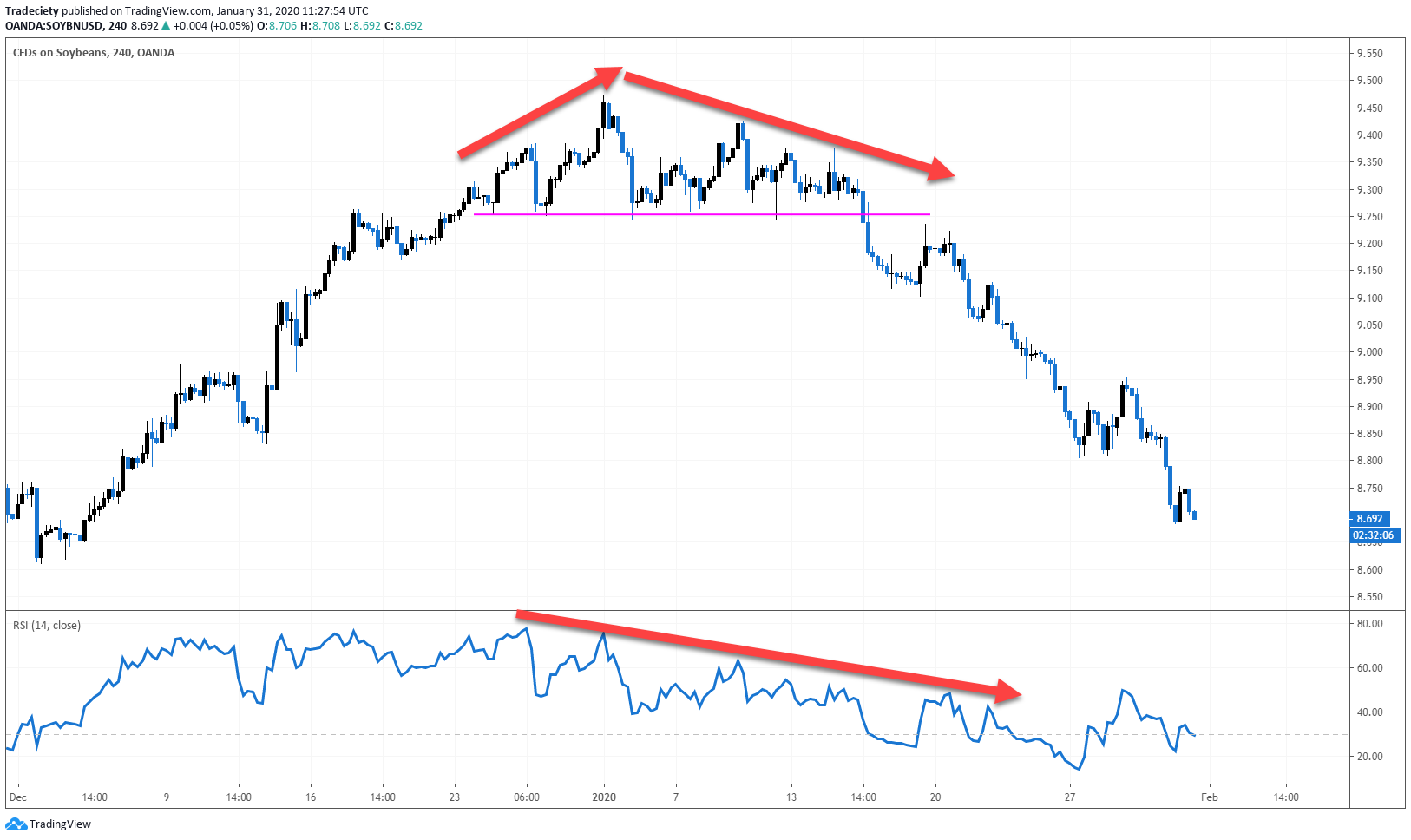Click the TradingView cloud logo icon
The height and width of the screenshot is (840, 1411).
[x=16, y=824]
